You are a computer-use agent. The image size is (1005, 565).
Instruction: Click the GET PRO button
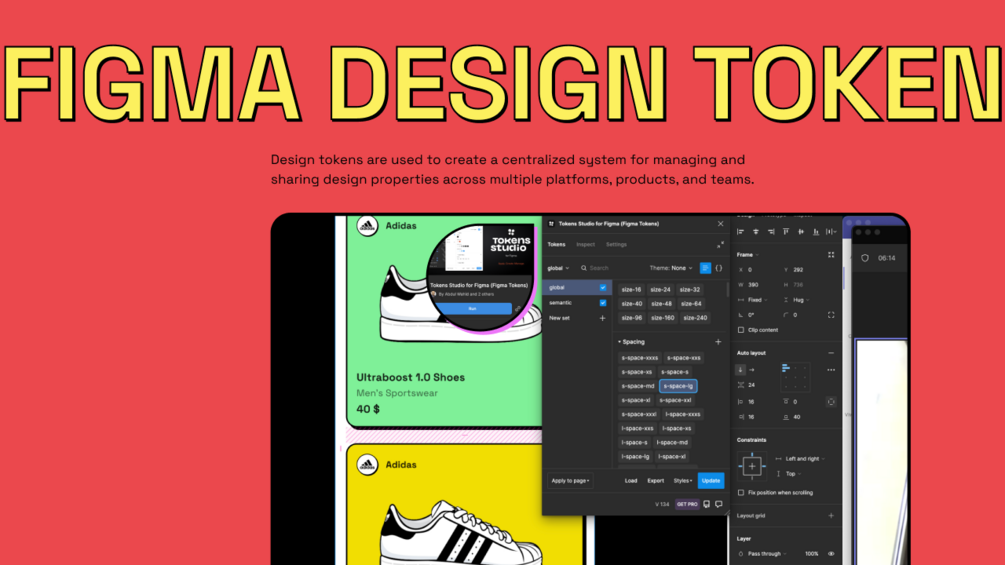point(687,505)
